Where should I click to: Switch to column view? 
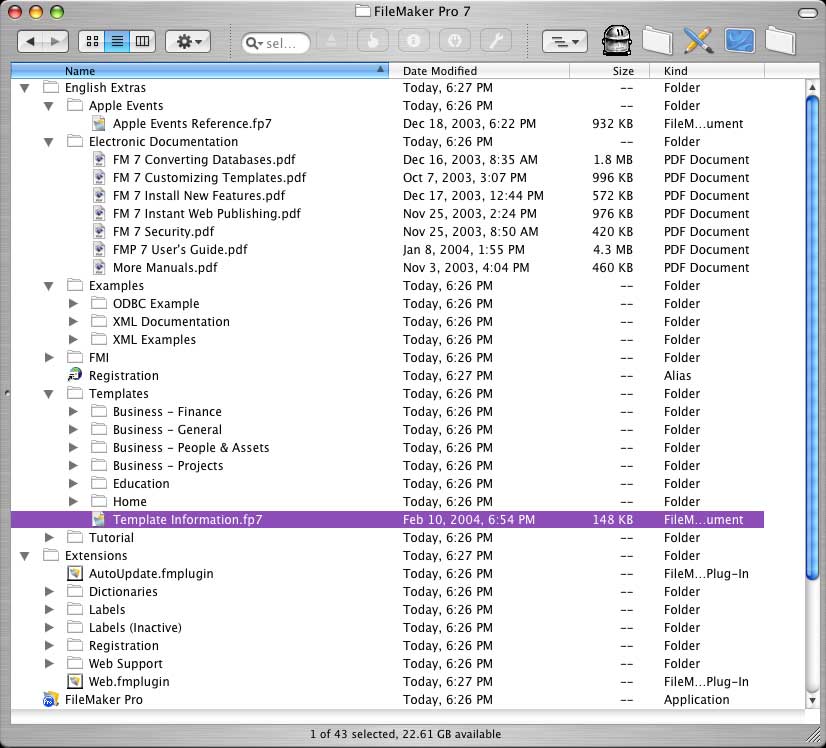pos(142,41)
